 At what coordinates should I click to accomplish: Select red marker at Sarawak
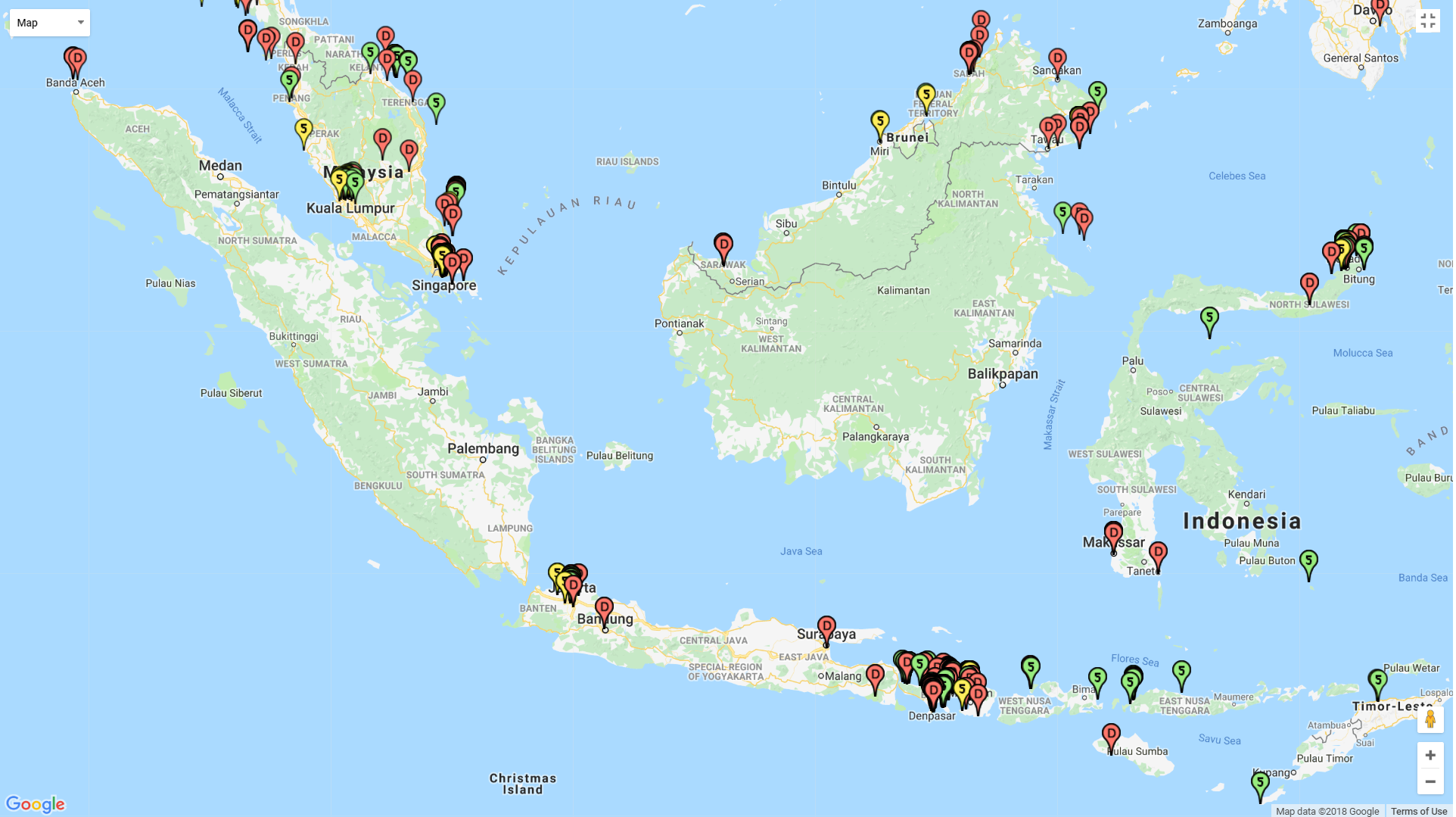click(725, 248)
